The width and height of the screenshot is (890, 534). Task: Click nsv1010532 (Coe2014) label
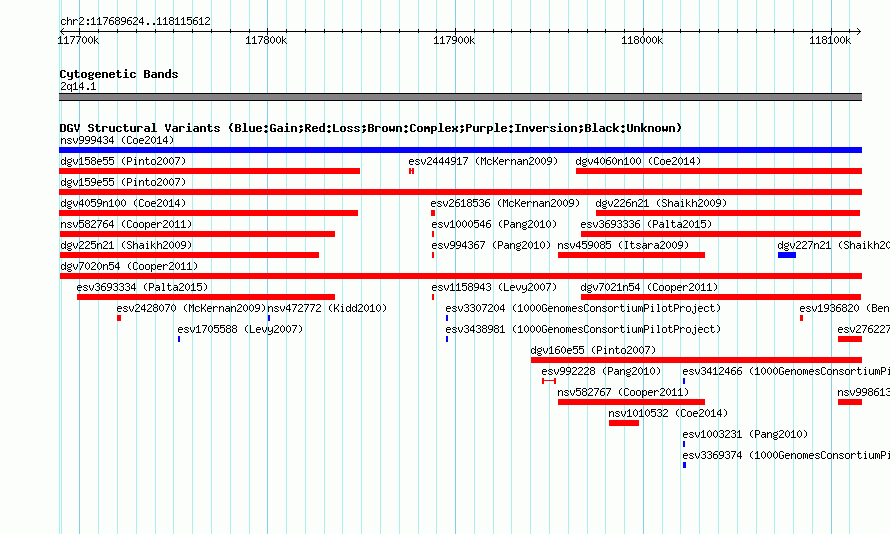click(x=668, y=413)
